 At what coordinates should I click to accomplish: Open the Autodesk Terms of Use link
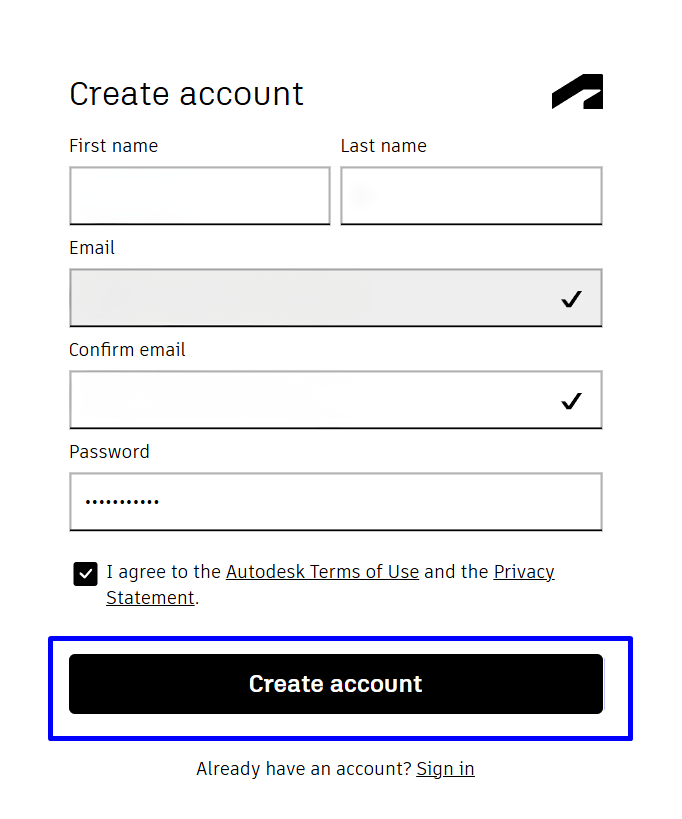pos(322,571)
